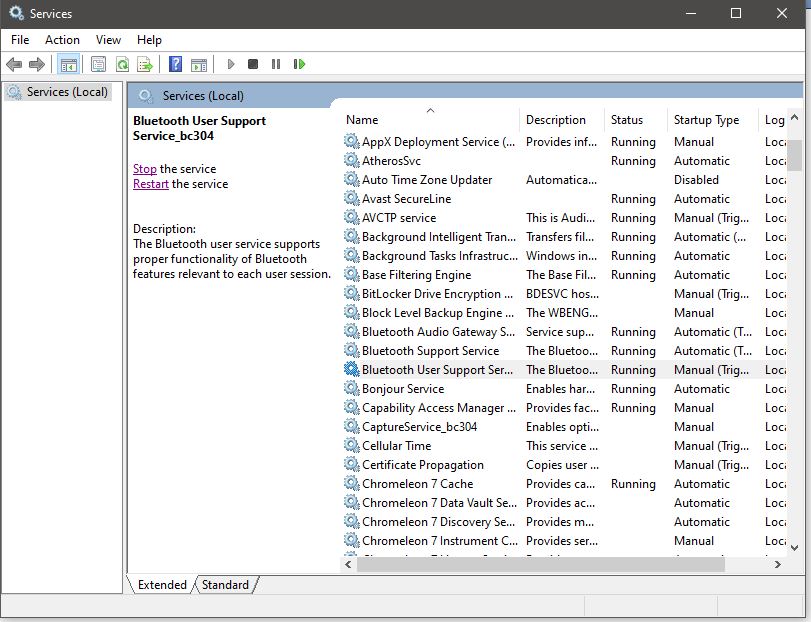The image size is (811, 622).
Task: Select the Background Intelligent Transfer row
Action: [x=564, y=237]
